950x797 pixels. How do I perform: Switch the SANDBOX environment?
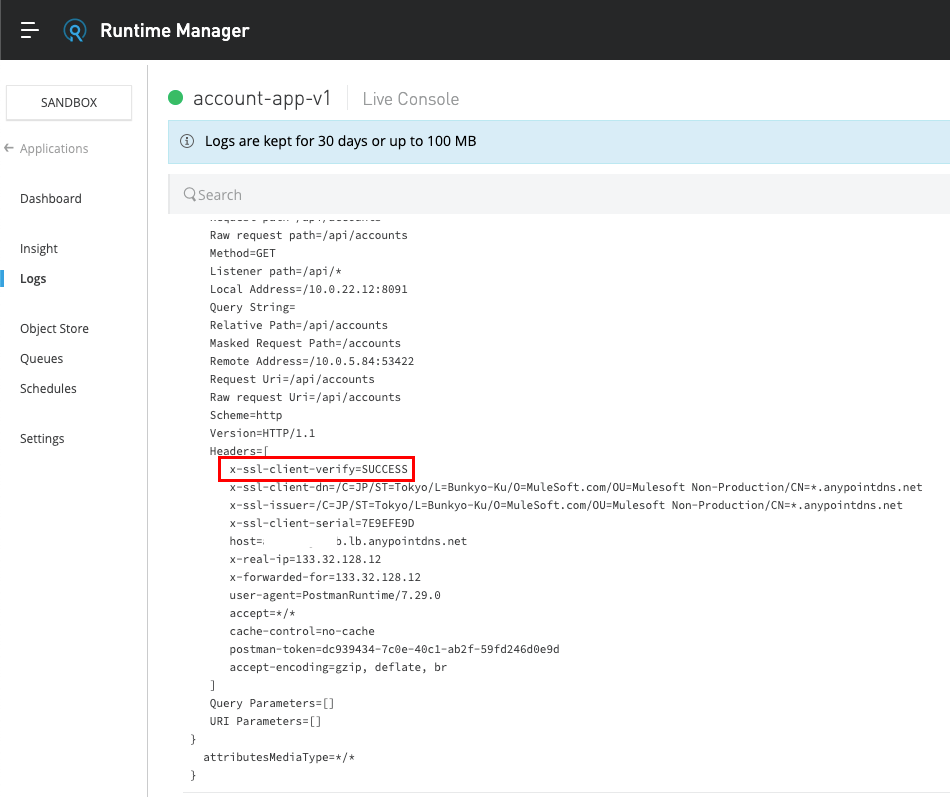click(69, 102)
